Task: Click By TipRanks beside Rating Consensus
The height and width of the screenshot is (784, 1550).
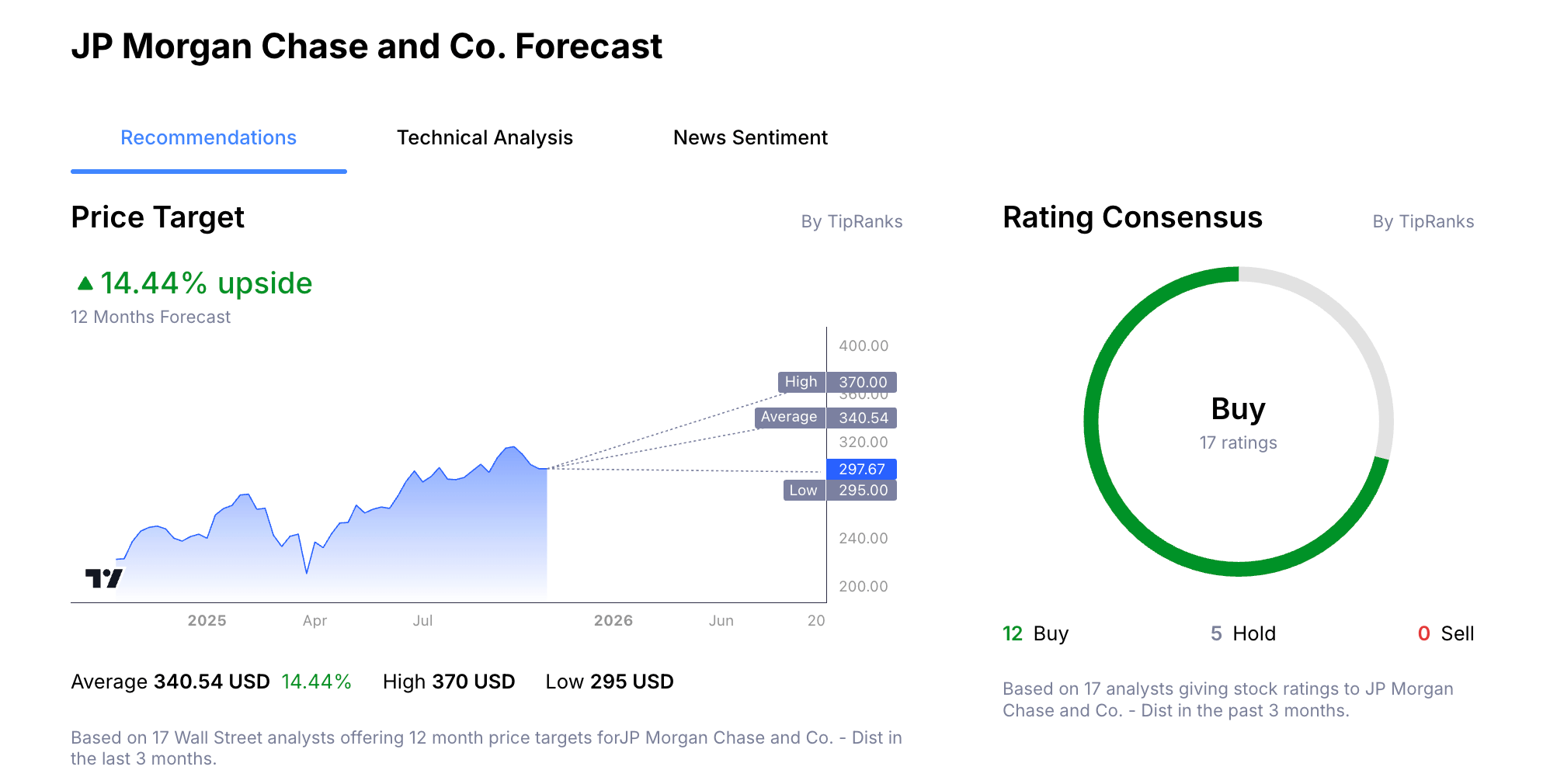Action: (1423, 222)
